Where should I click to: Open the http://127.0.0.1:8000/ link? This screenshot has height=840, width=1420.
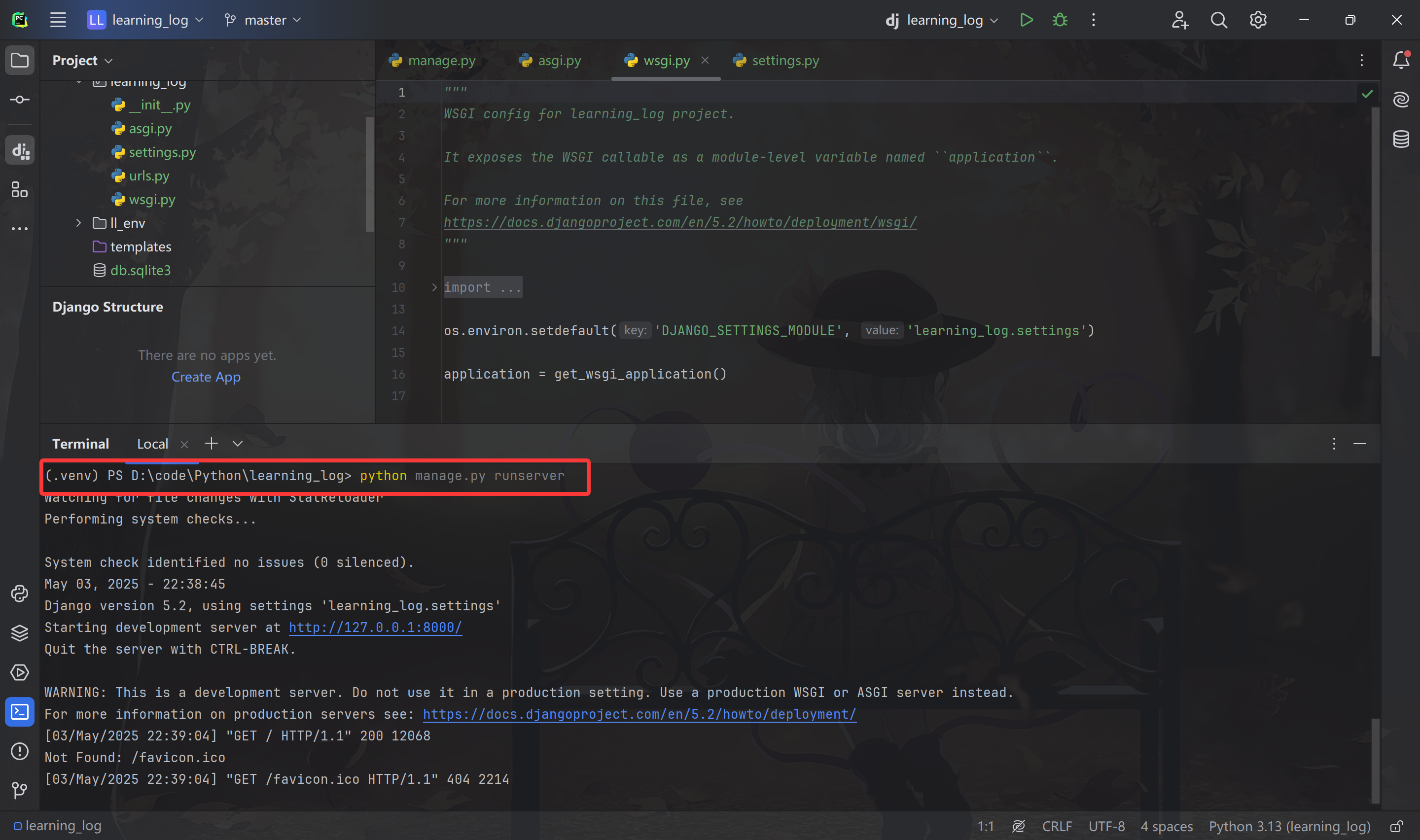[375, 627]
